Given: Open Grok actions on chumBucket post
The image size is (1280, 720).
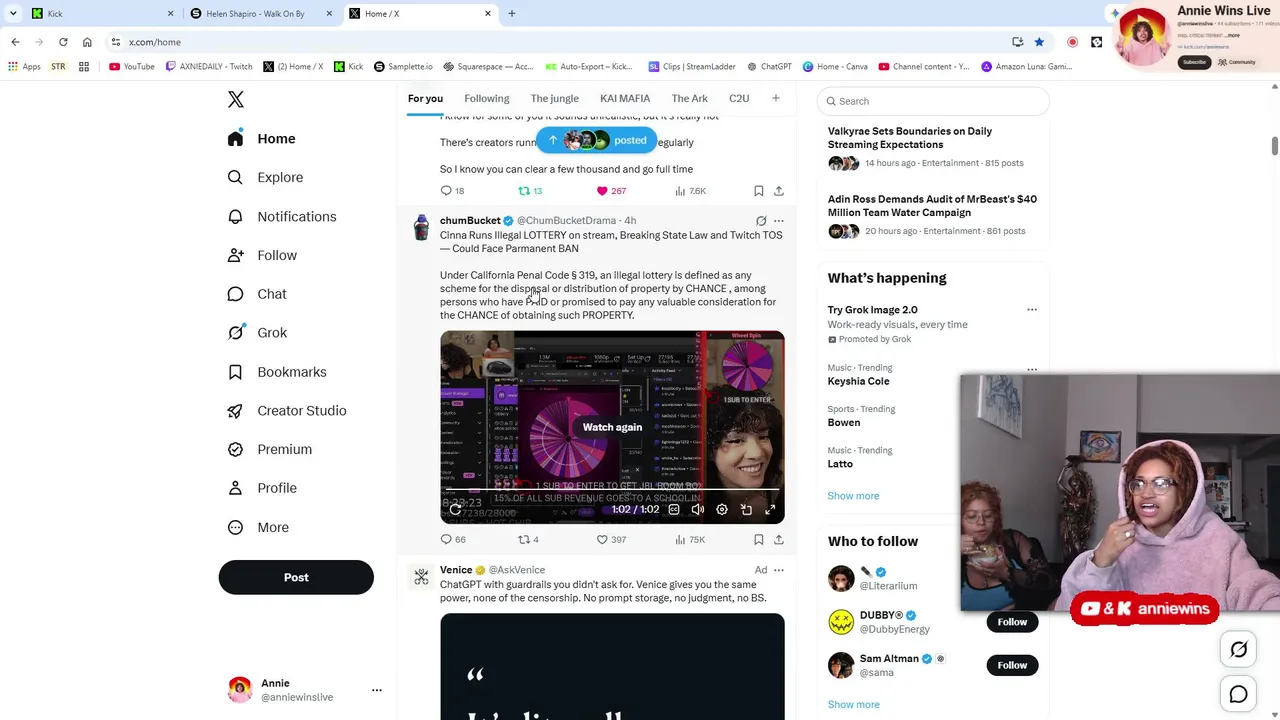Looking at the screenshot, I should (761, 221).
